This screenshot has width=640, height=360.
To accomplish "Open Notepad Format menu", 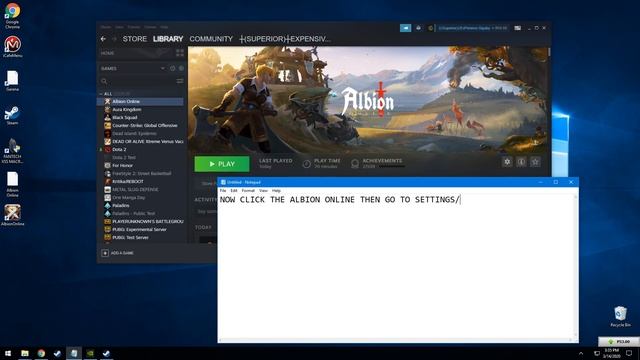I will point(248,191).
